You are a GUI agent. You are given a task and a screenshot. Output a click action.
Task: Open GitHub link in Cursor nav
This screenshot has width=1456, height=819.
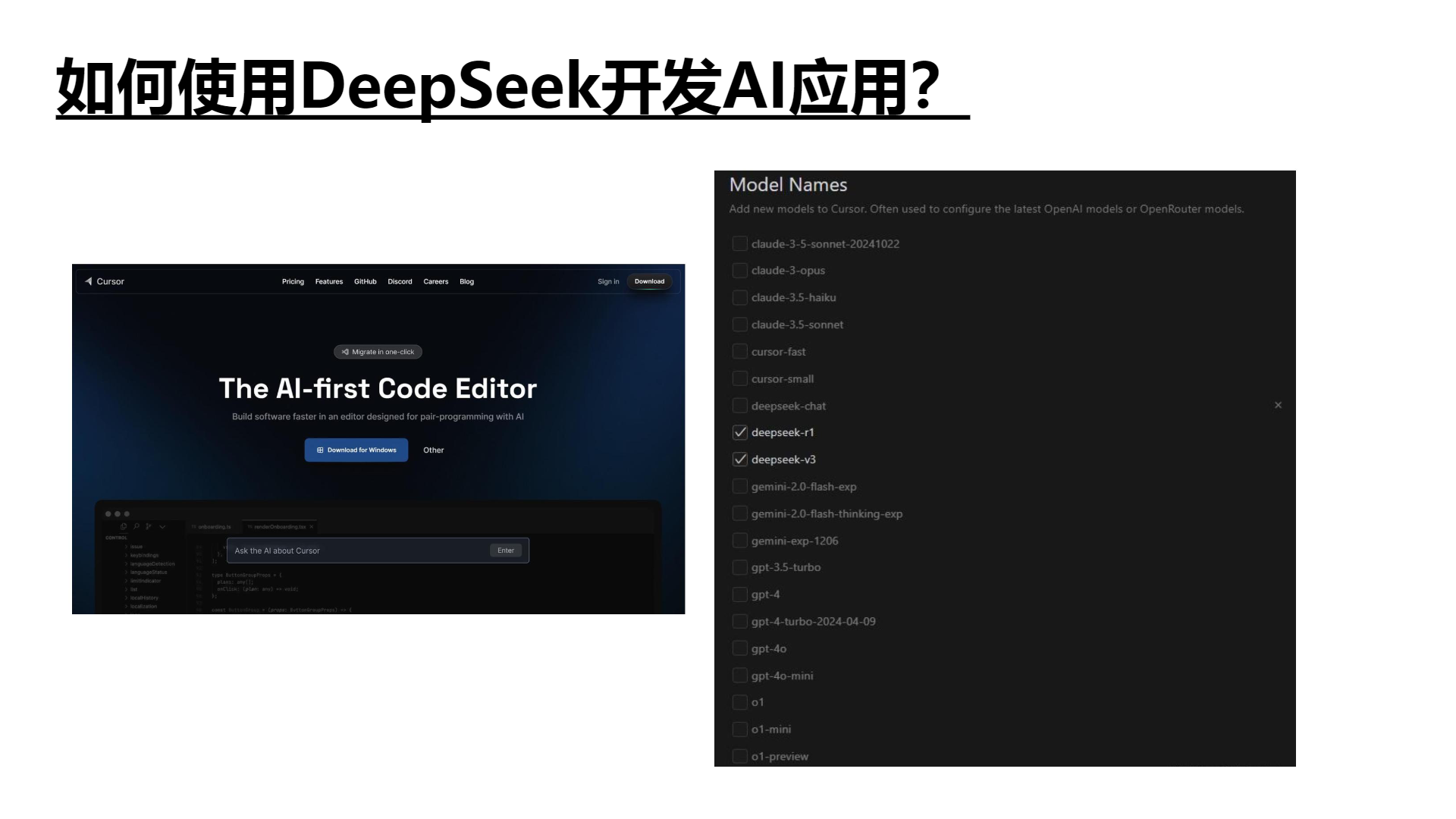366,281
